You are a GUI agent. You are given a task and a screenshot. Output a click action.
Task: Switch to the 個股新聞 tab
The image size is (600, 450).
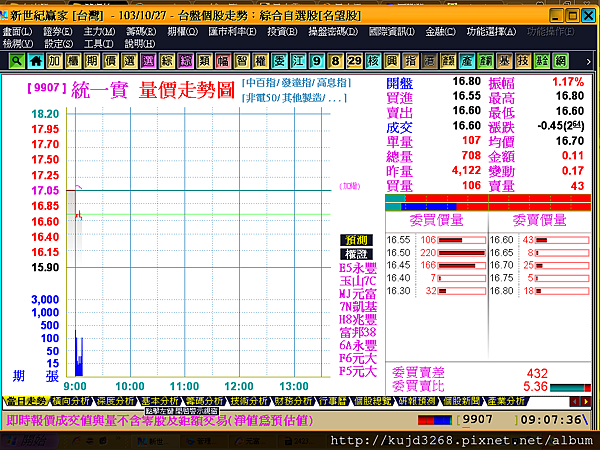[x=461, y=401]
